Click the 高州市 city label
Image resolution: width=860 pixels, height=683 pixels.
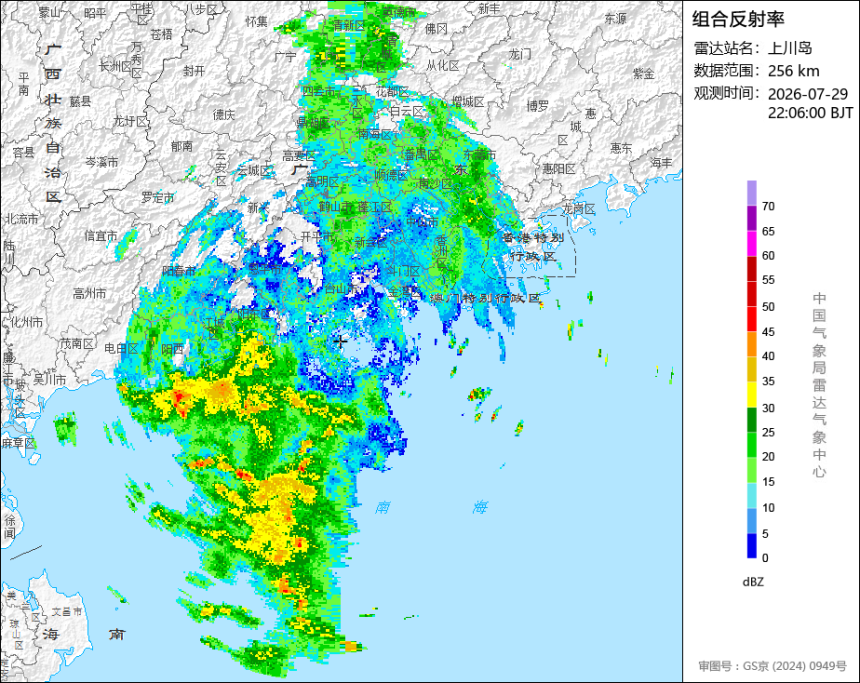click(x=89, y=294)
